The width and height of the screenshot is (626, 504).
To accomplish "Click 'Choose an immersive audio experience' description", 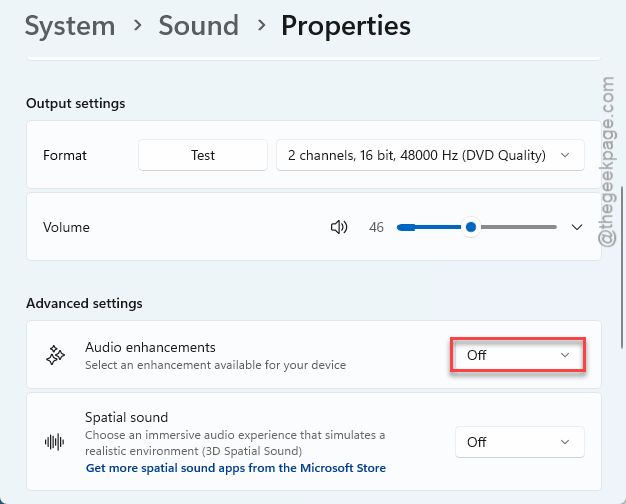I will point(235,443).
